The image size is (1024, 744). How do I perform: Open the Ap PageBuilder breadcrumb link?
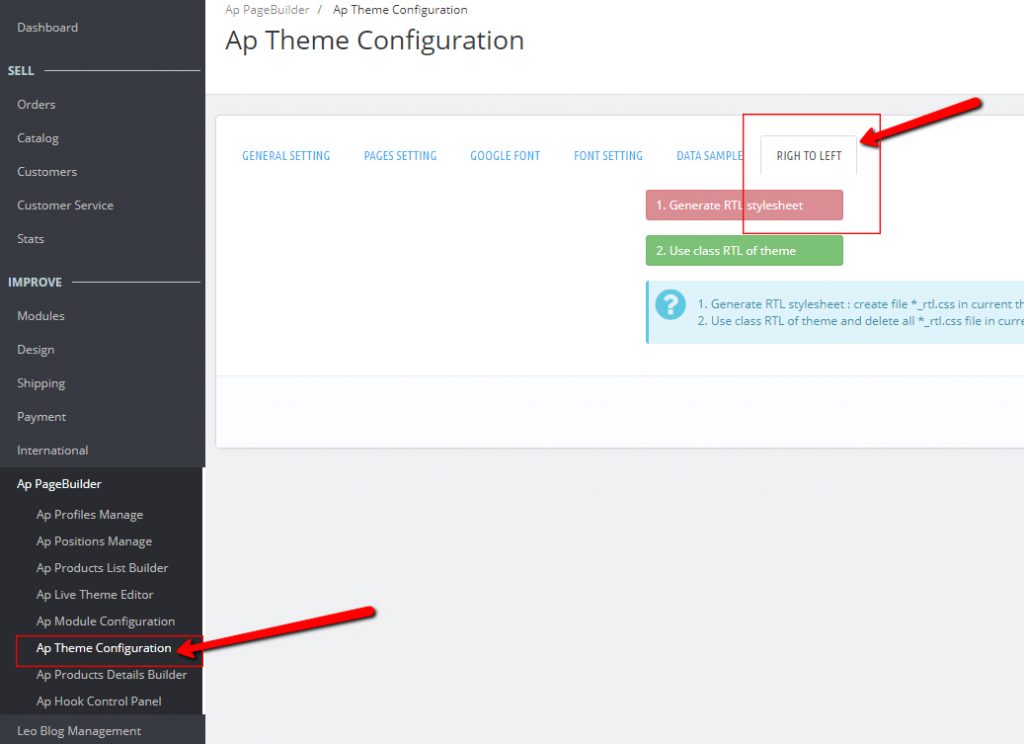(266, 9)
